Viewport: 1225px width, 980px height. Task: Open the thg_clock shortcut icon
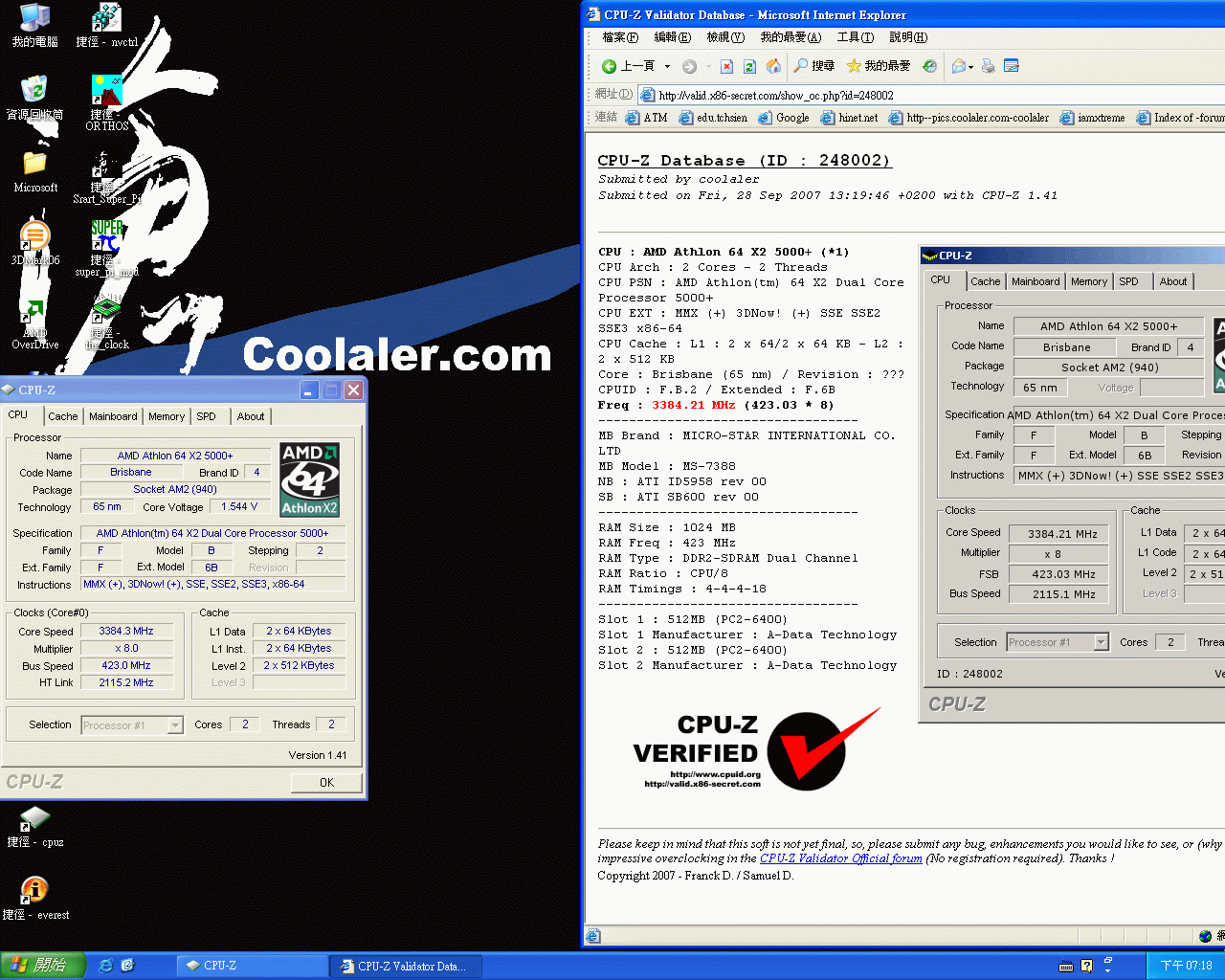(x=107, y=323)
